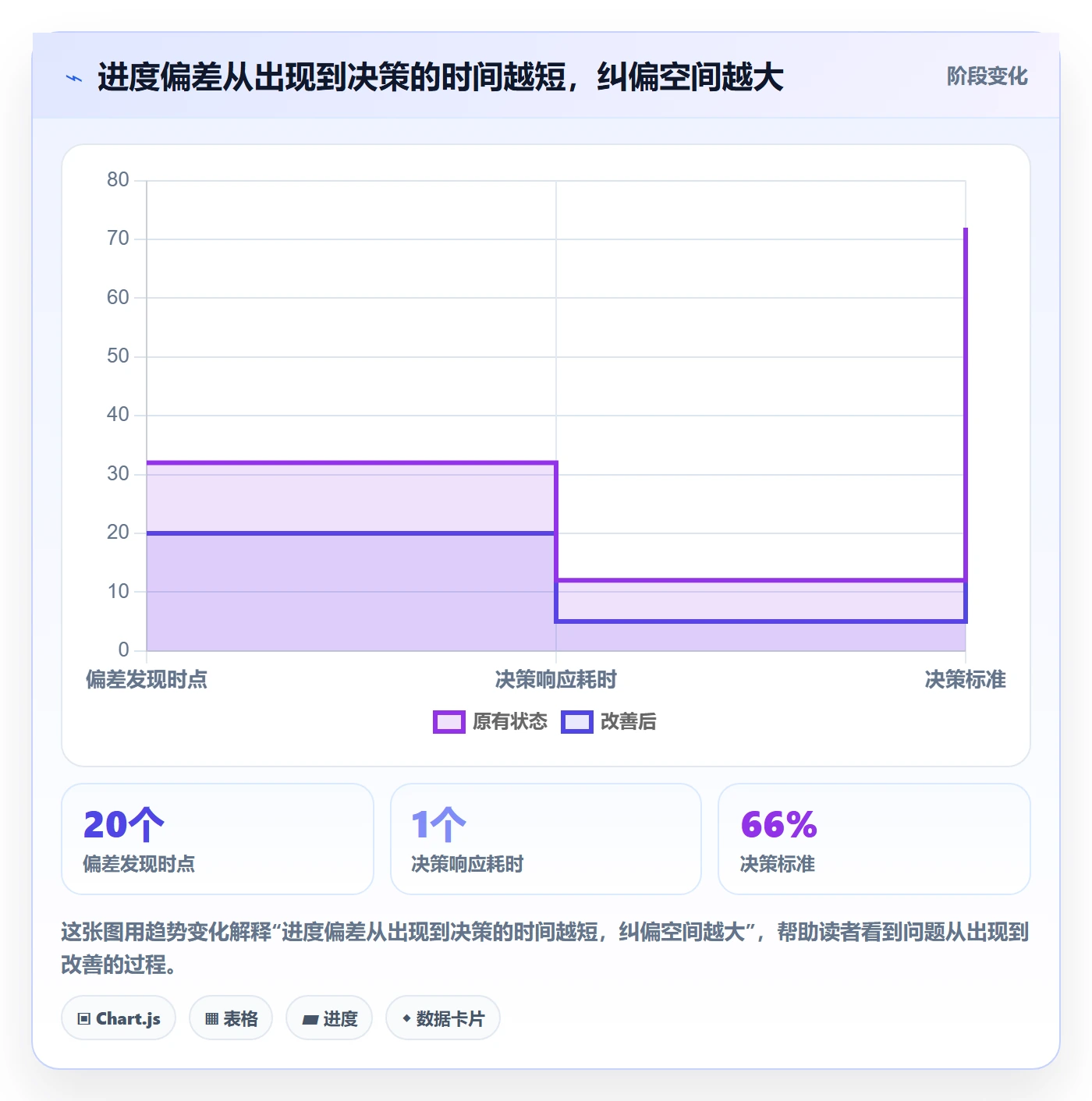This screenshot has width=1092, height=1101.
Task: Open the 66% 决策标准 data card
Action: tap(874, 839)
